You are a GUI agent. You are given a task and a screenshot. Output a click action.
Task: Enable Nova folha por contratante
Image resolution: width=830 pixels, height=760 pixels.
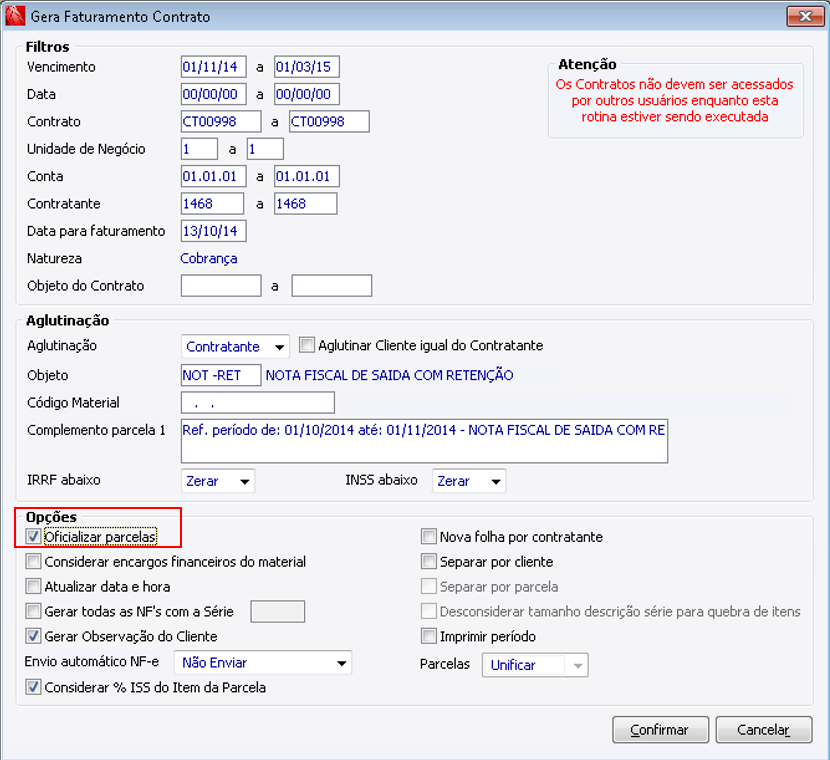point(428,537)
